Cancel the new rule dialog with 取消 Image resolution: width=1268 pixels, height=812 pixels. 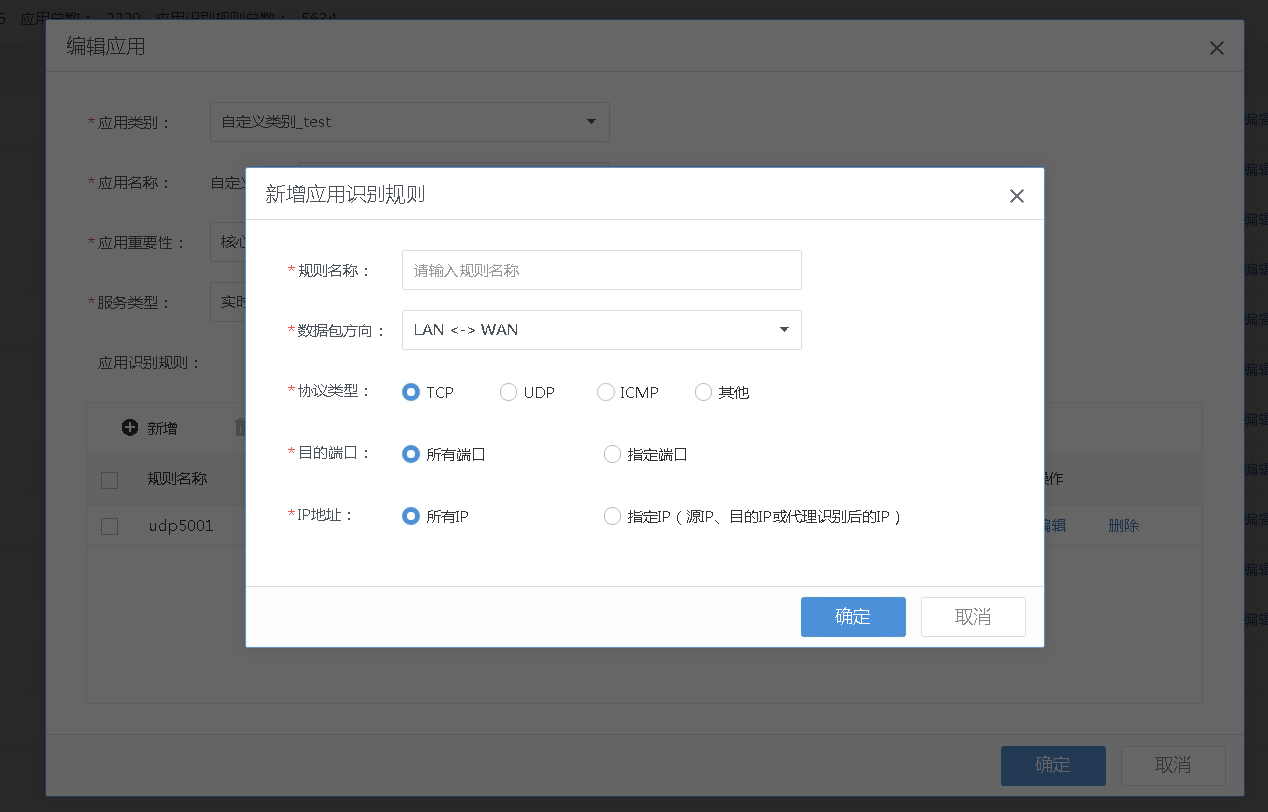click(972, 617)
